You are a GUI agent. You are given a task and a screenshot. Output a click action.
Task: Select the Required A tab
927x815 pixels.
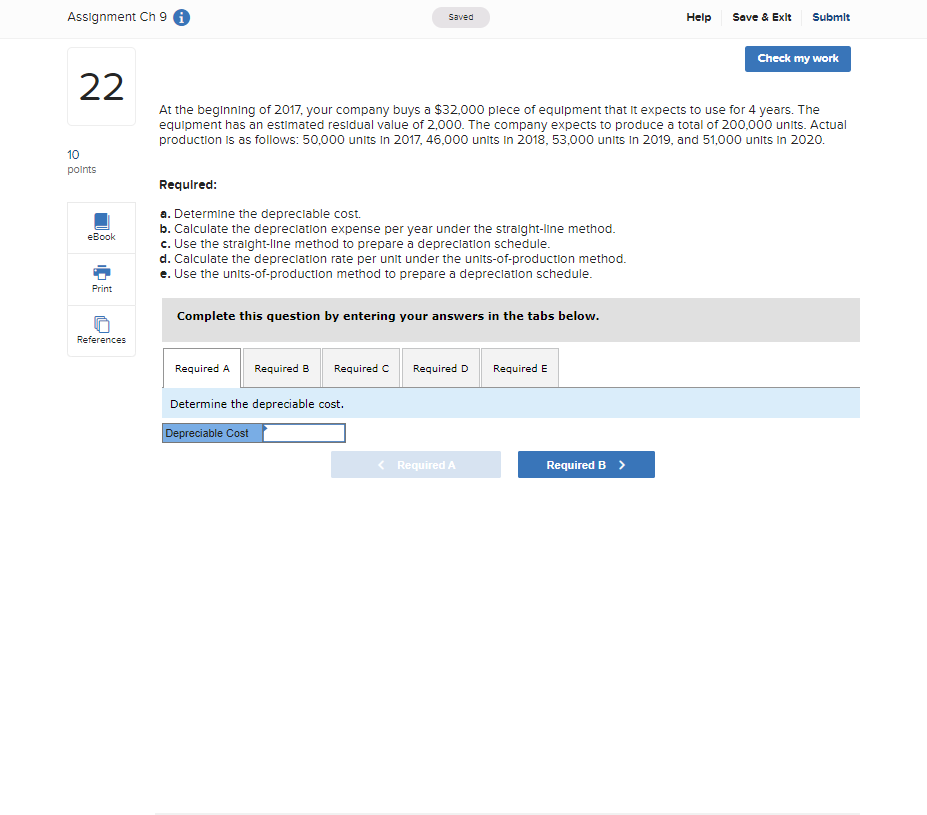click(201, 368)
